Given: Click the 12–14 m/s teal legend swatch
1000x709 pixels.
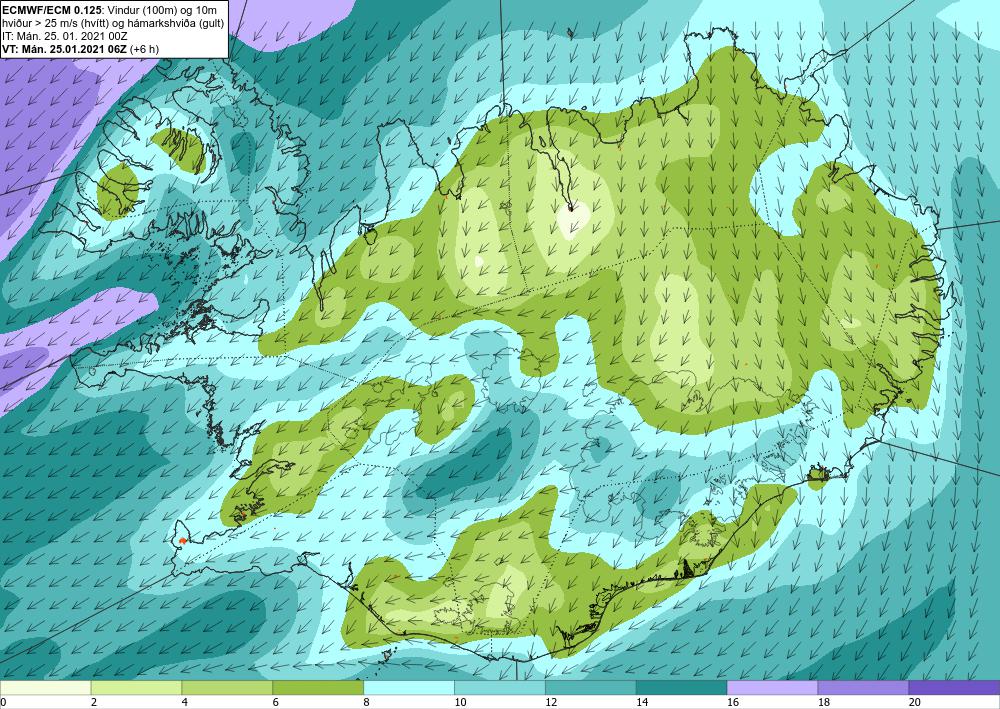Looking at the screenshot, I should click(591, 688).
